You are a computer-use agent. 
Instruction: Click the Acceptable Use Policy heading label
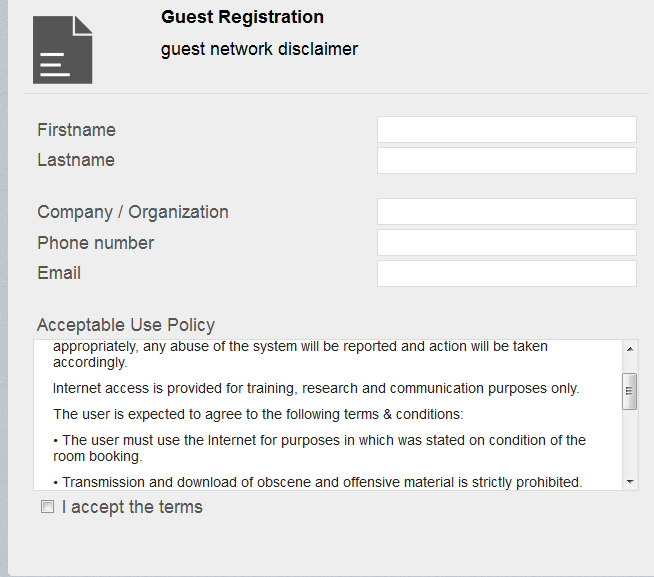(126, 325)
